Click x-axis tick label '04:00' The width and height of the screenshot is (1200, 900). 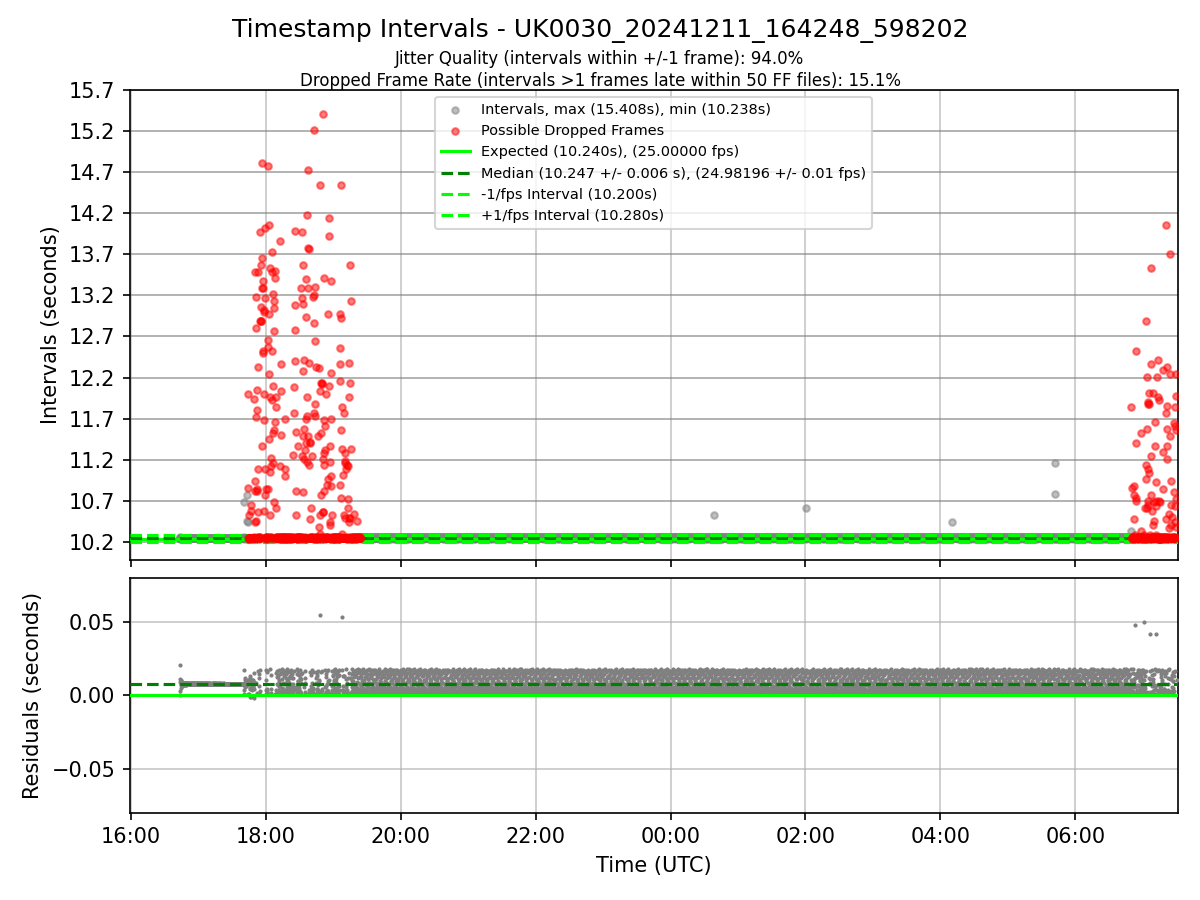940,834
